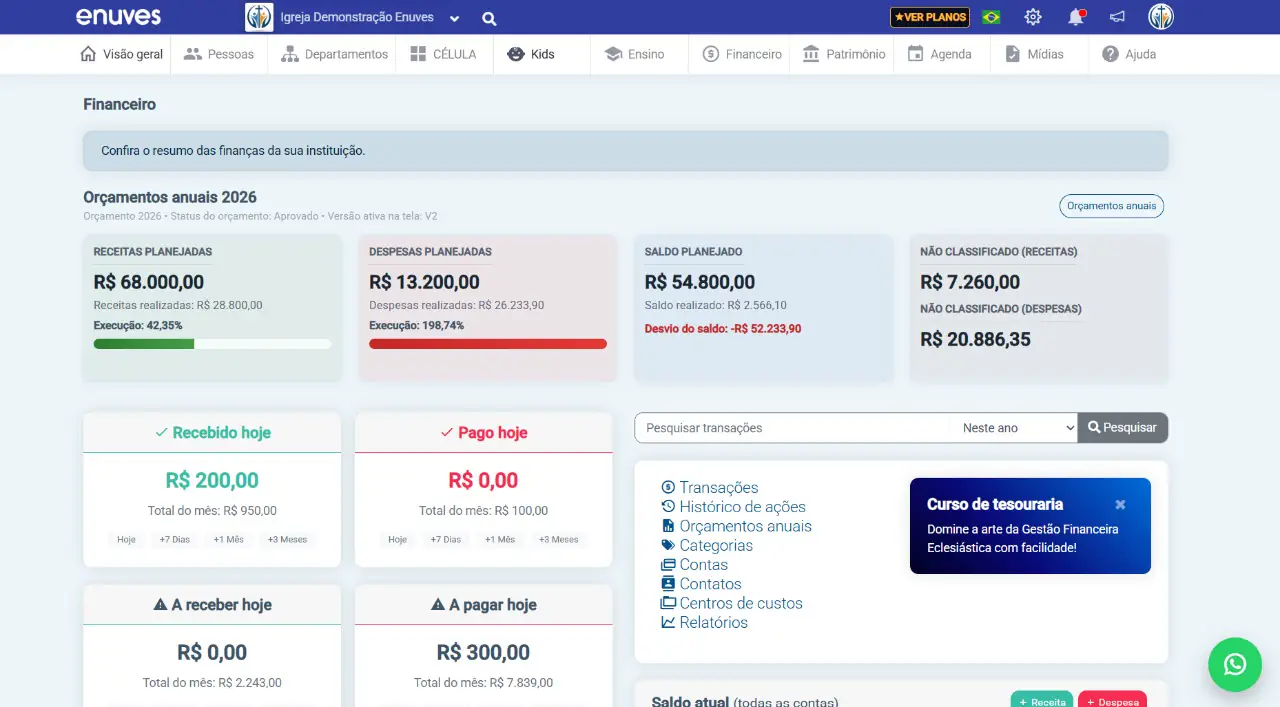Screen dimensions: 1280x707
Task: Open the Centros de custos link
Action: pos(732,603)
